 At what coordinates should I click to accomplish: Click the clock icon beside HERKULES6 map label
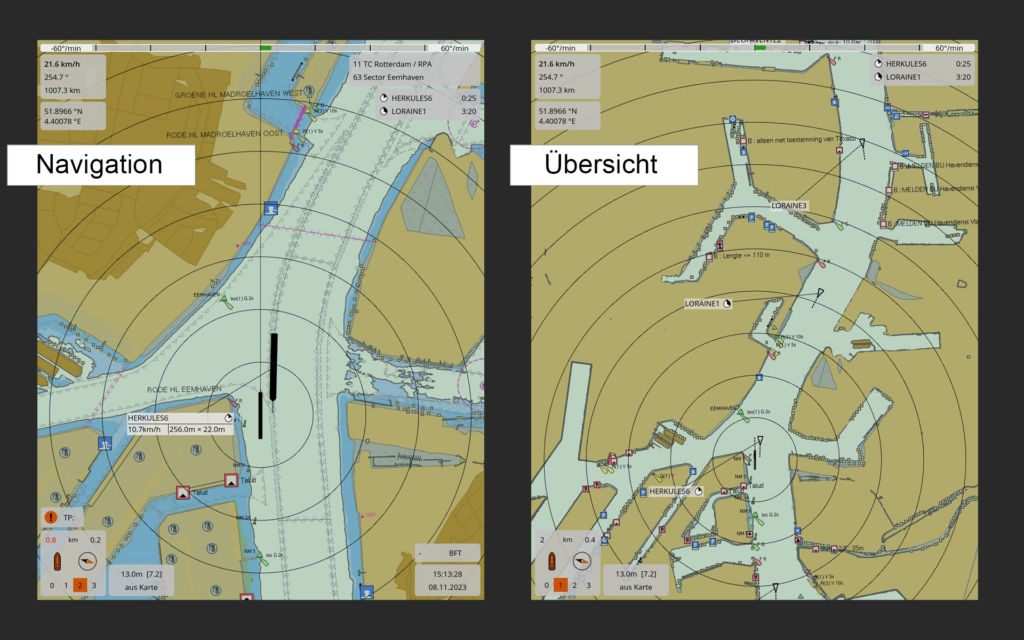699,492
